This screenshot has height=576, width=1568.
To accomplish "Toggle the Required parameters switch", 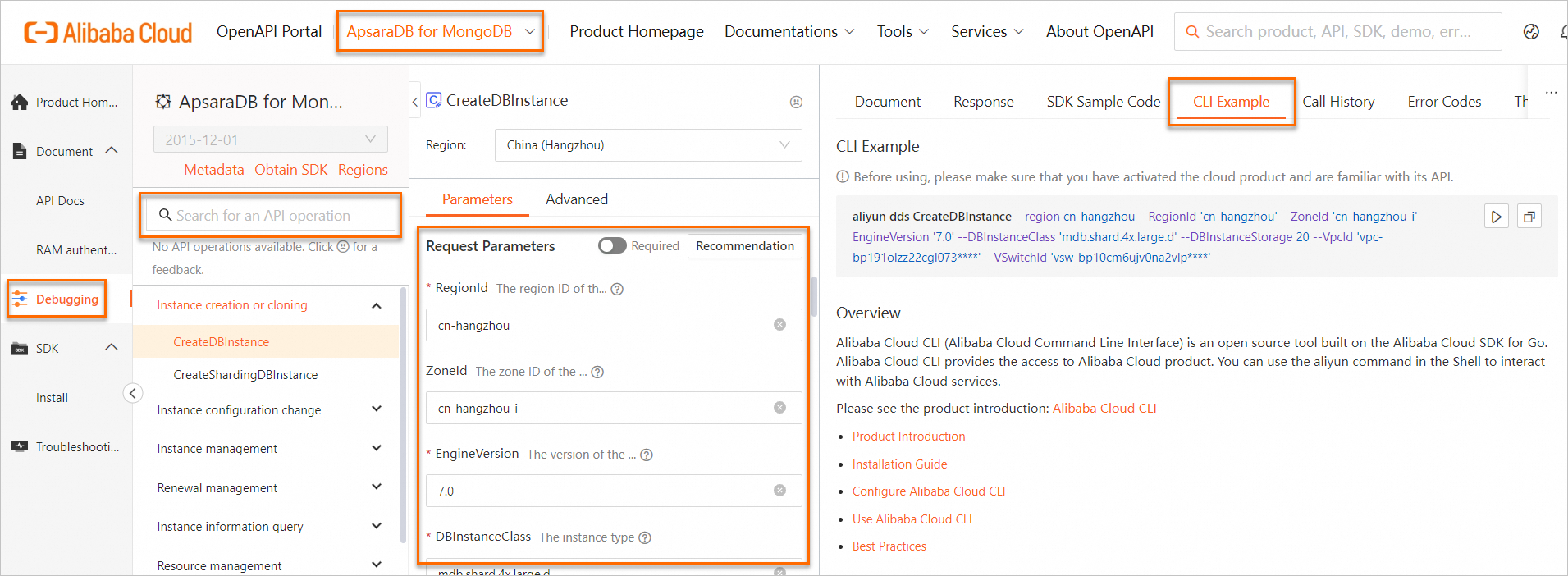I will (612, 245).
